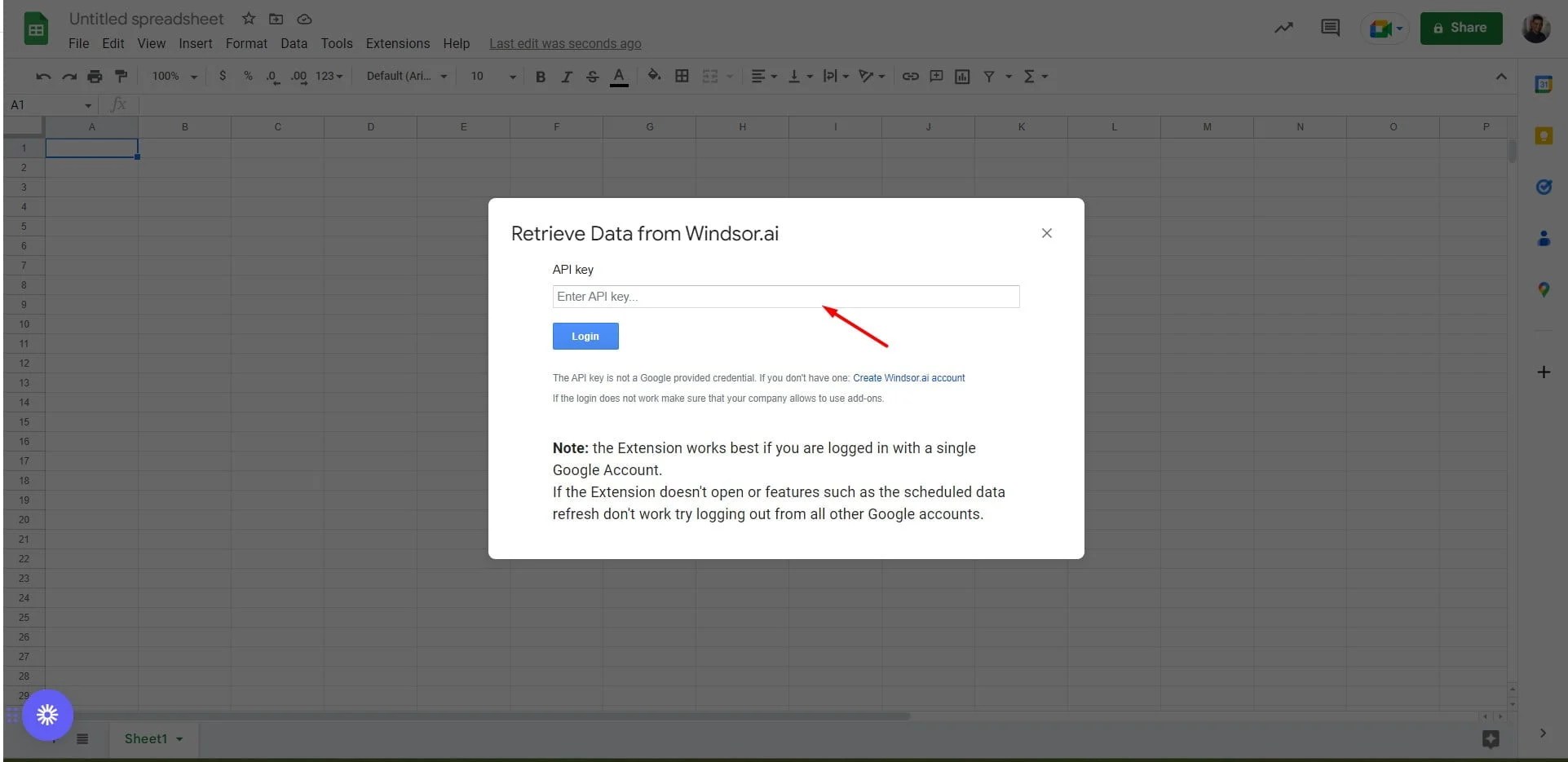Open the Functions (sigma) icon

(x=1031, y=76)
